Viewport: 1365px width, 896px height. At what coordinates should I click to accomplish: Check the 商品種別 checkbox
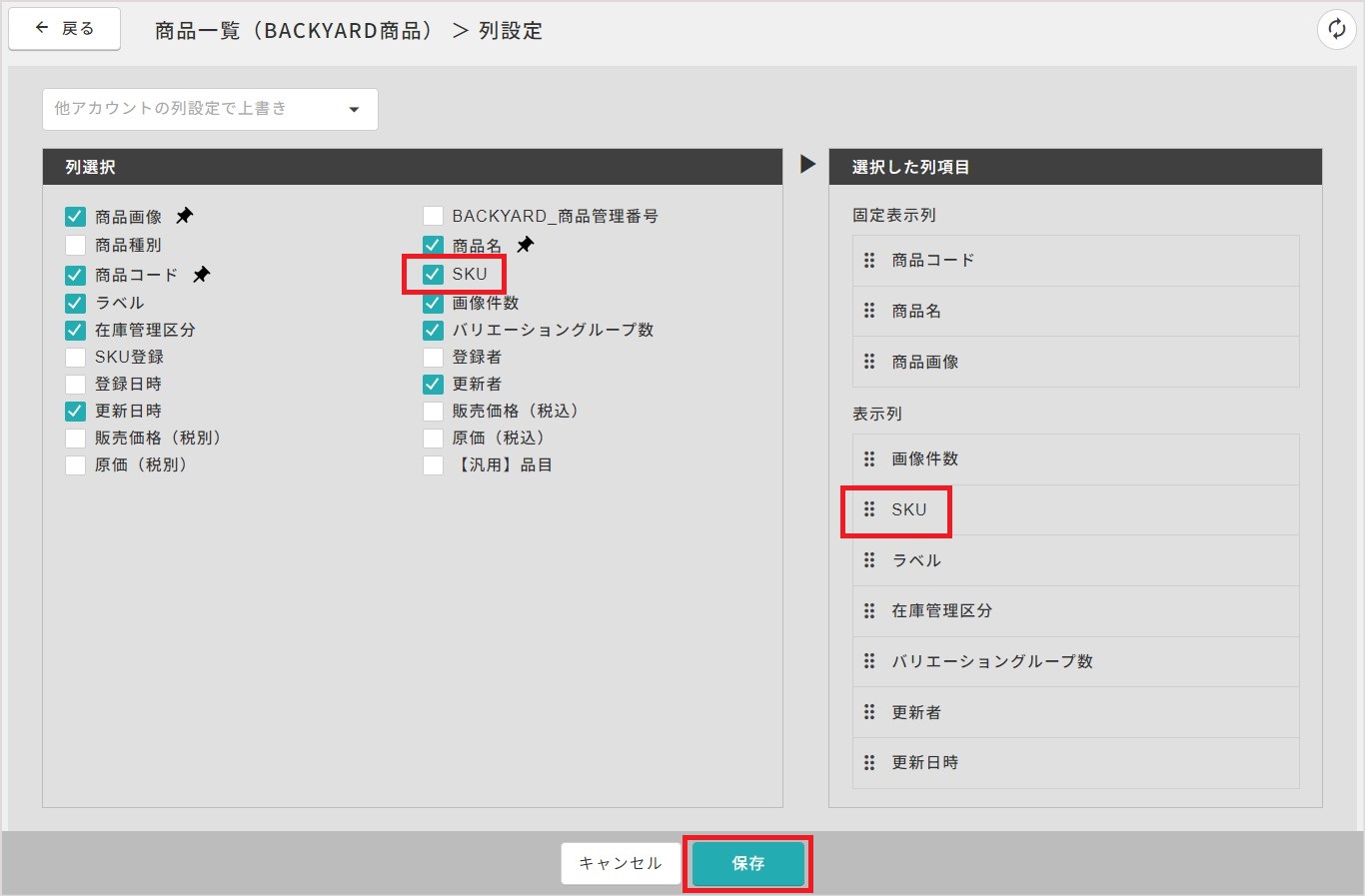pos(75,245)
